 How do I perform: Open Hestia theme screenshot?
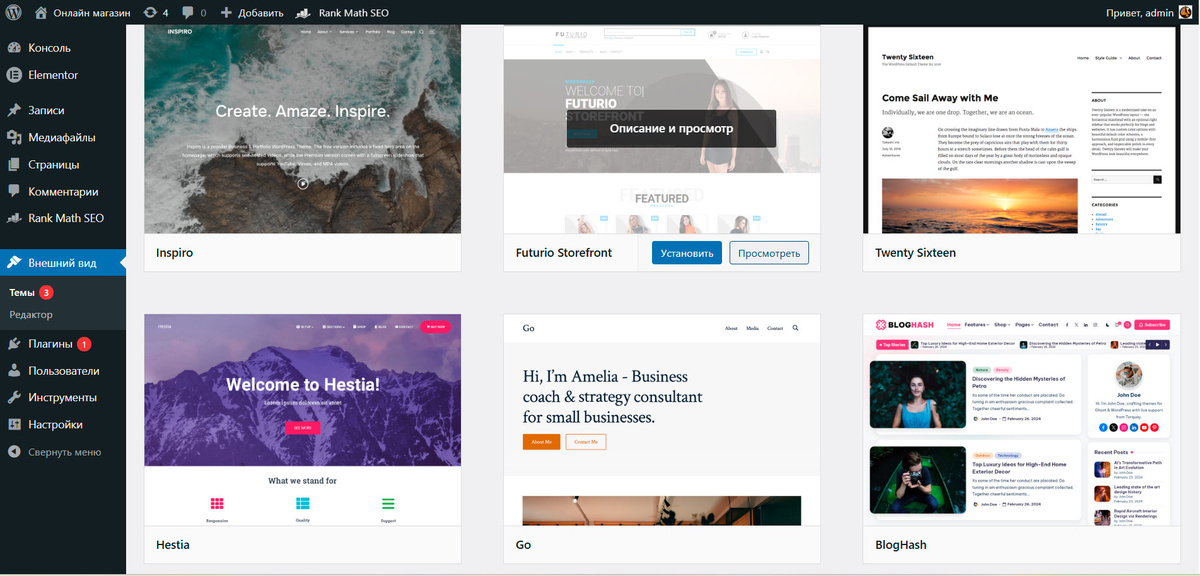coord(303,419)
